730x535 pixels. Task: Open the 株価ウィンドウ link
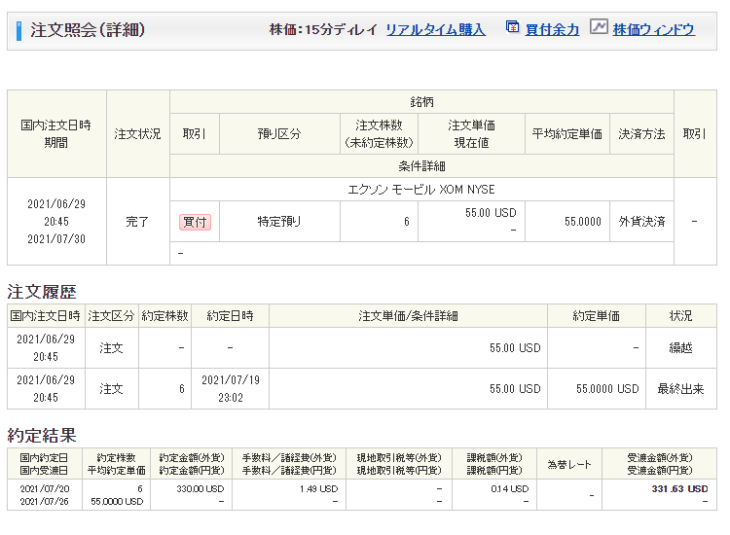[x=653, y=30]
